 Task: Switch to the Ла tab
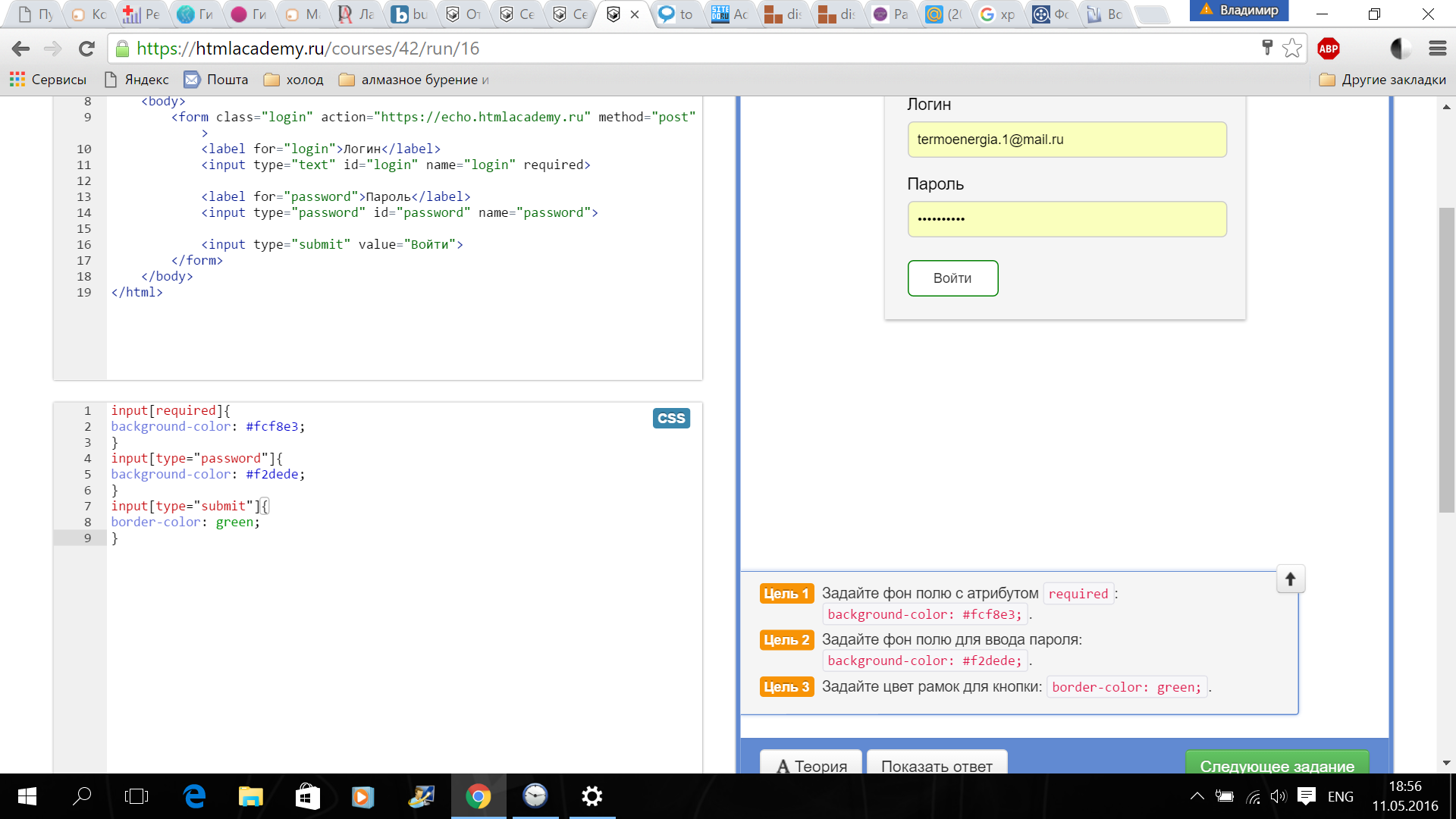point(356,14)
